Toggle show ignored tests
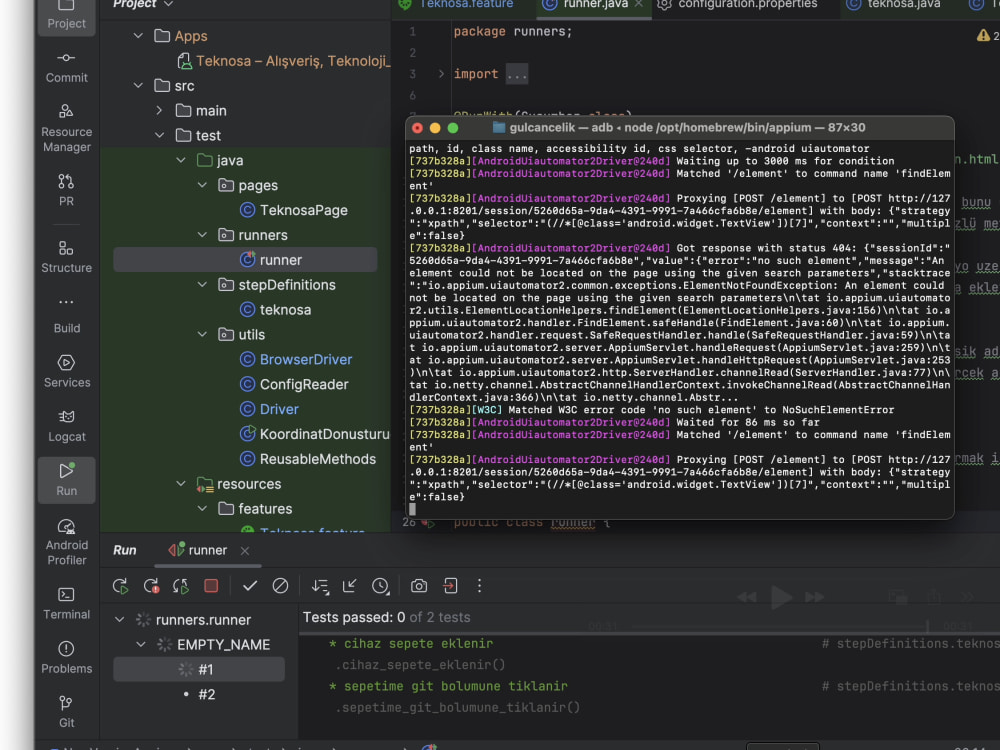 click(x=280, y=586)
